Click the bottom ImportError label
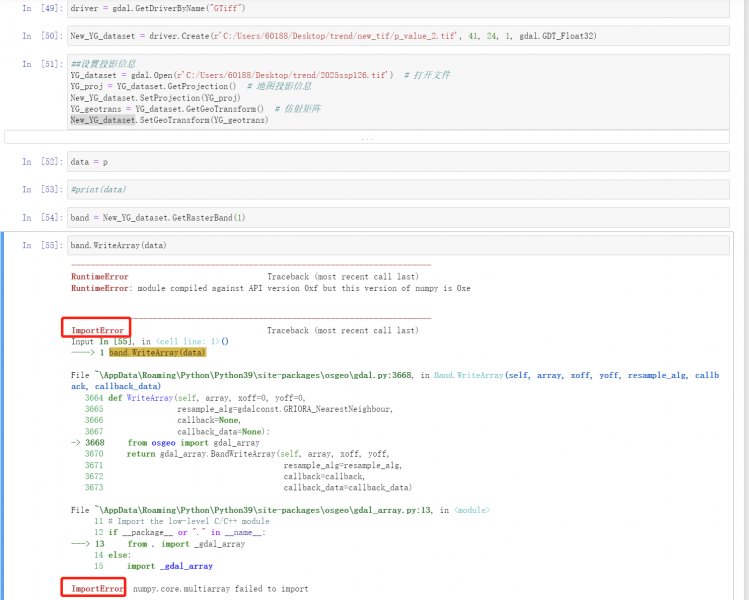This screenshot has width=749, height=600. click(x=97, y=589)
